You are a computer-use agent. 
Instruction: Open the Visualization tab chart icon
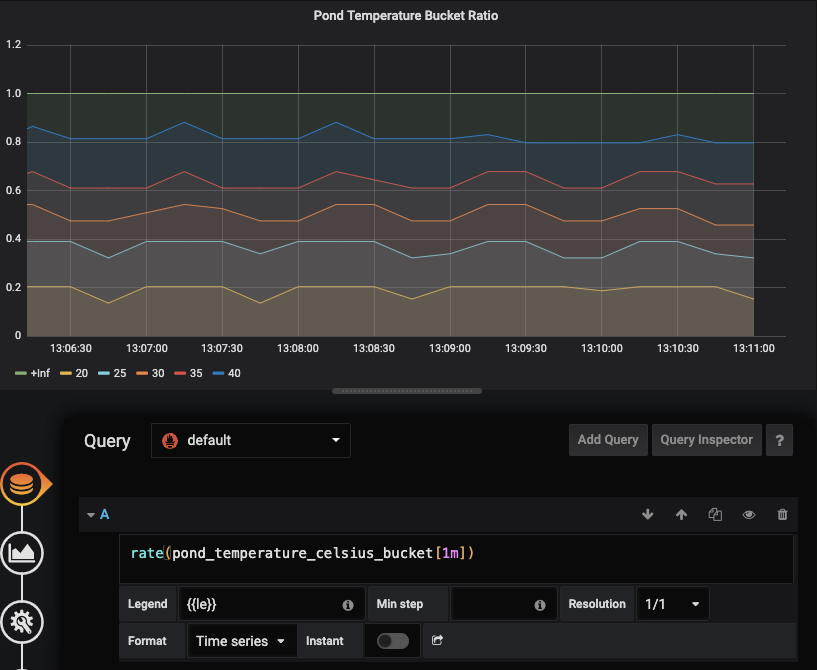(22, 553)
